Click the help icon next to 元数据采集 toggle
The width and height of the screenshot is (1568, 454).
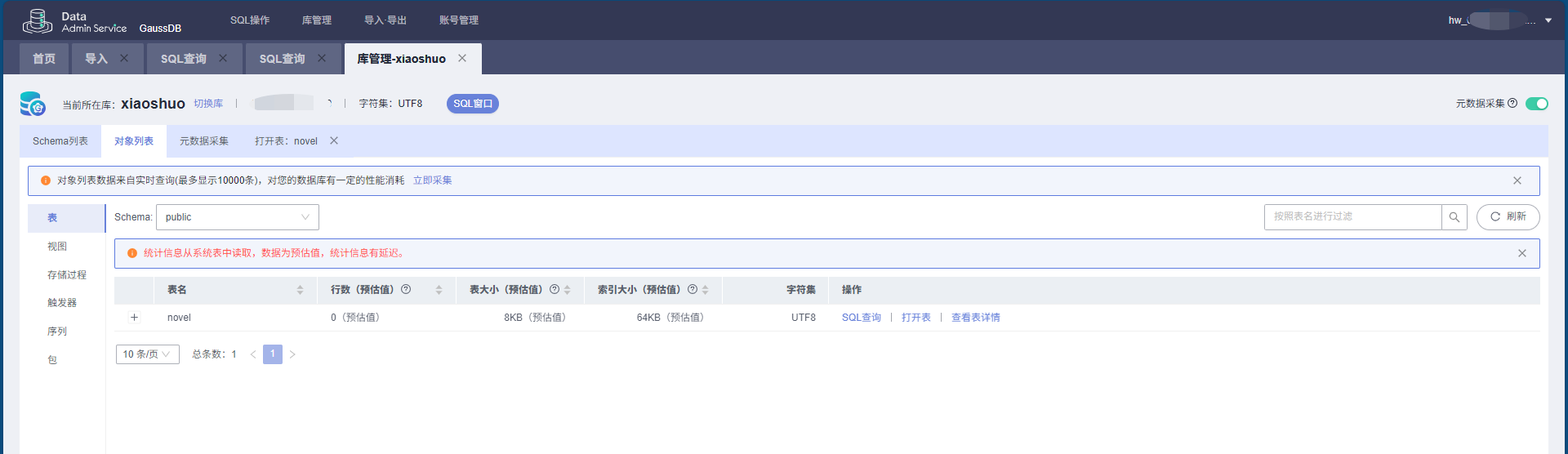click(1512, 103)
